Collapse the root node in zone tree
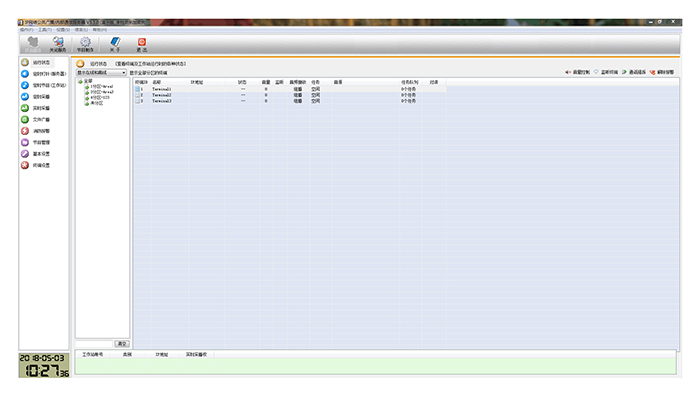Screen dimensions: 700x397 [x=80, y=81]
